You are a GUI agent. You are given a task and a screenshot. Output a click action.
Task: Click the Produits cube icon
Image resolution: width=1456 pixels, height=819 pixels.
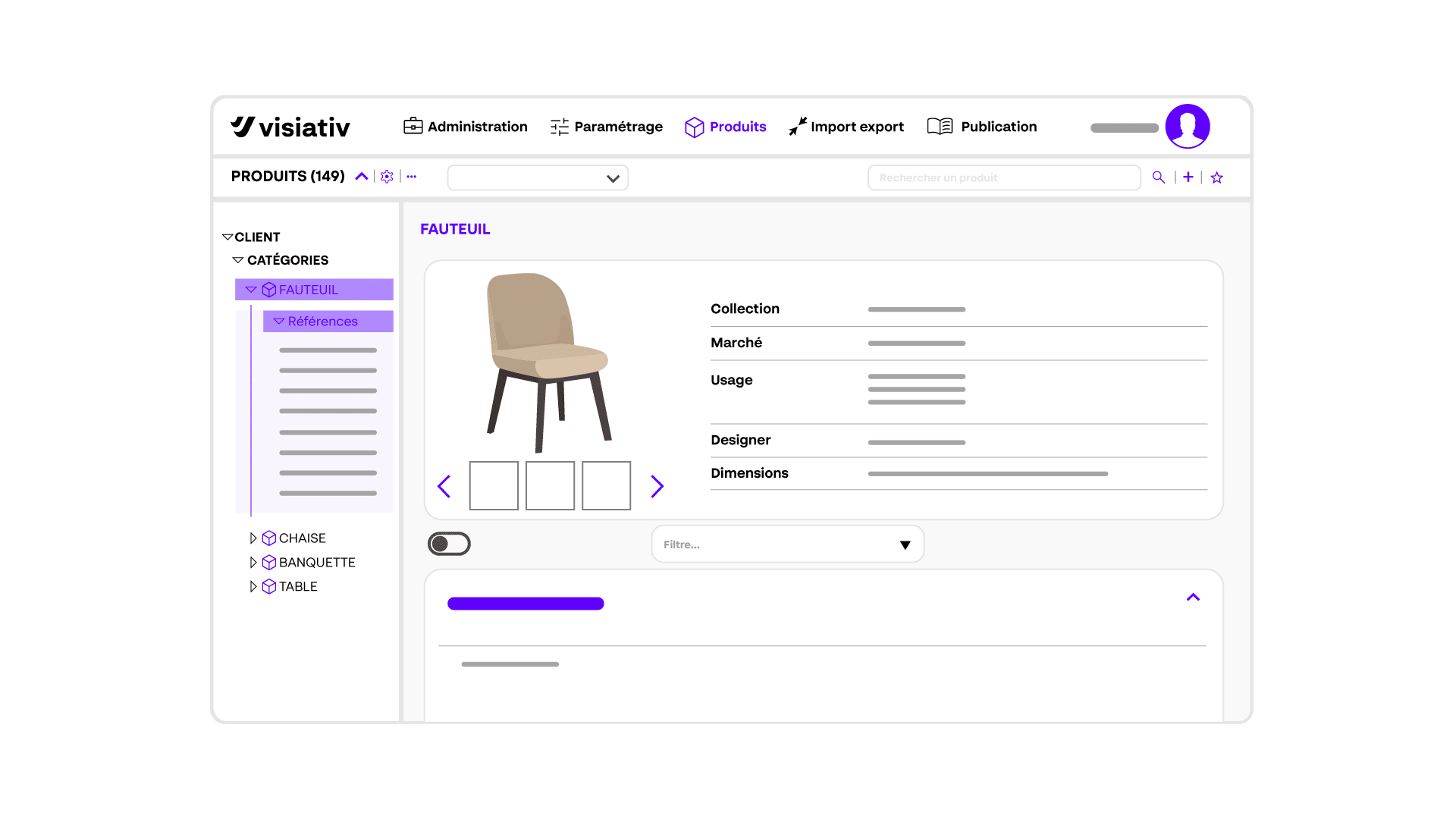coord(694,127)
